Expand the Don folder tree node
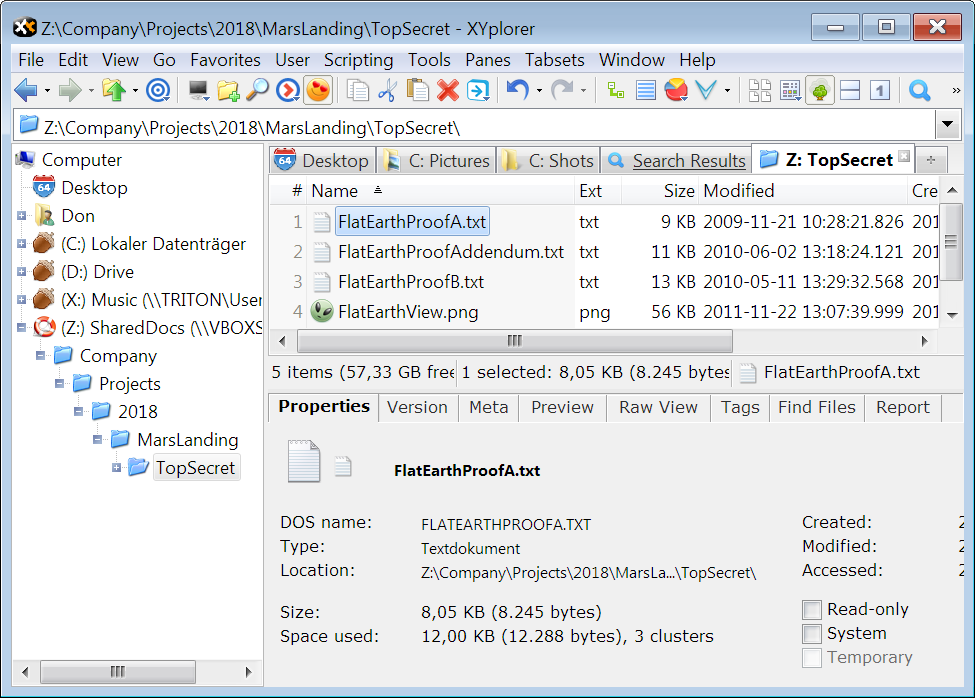The width and height of the screenshot is (975, 698). pos(21,216)
